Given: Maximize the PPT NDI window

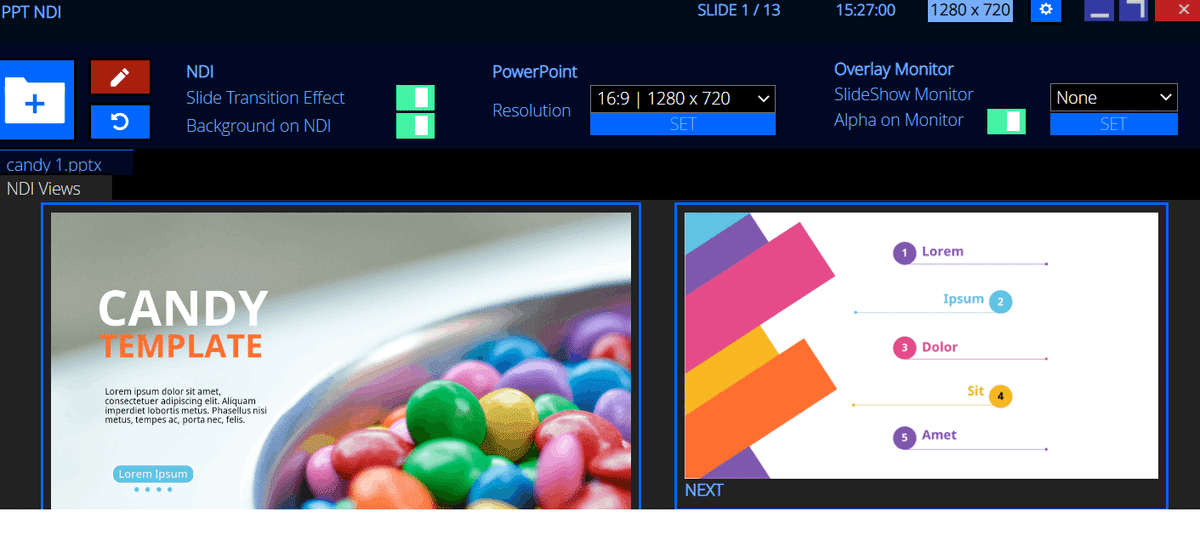Looking at the screenshot, I should click(x=1133, y=10).
